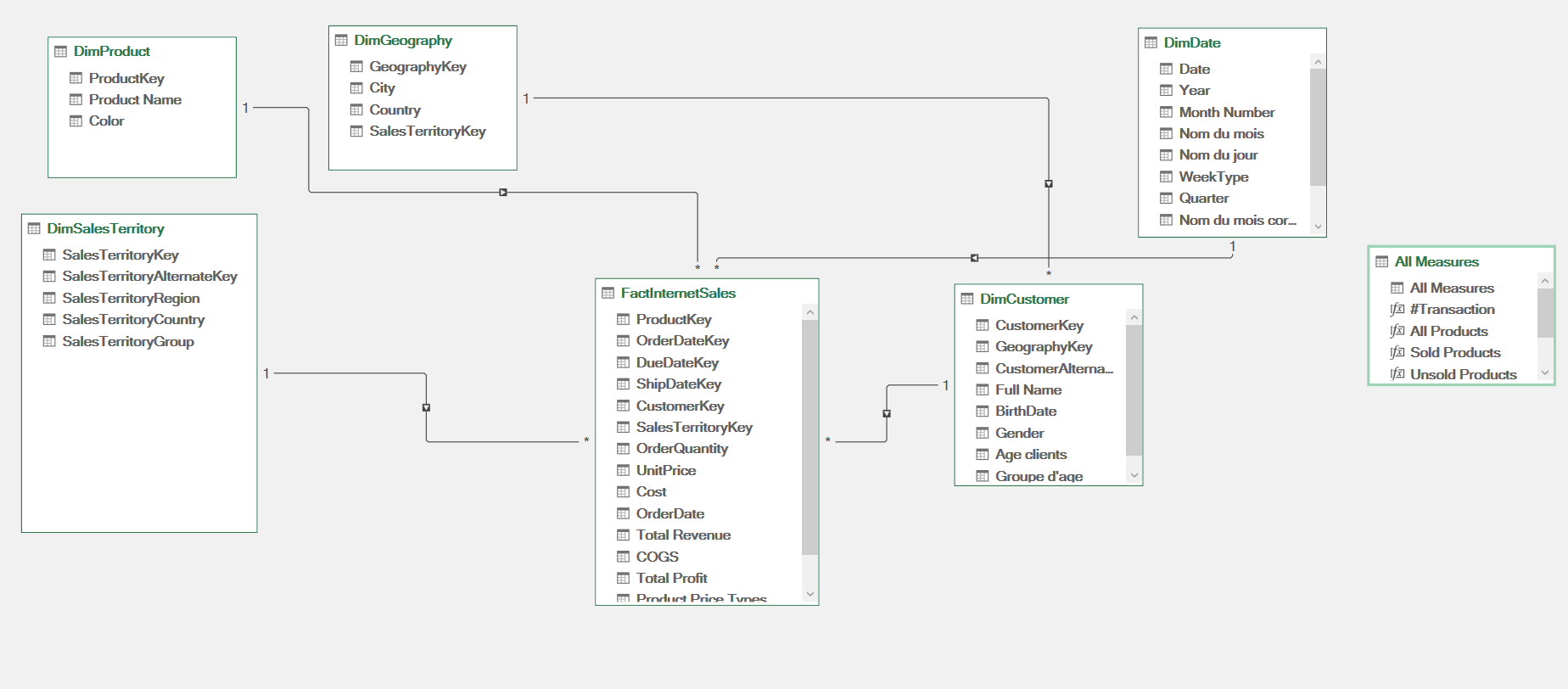Click the column icon beside Total Revenue
Viewport: 1568px width, 689px height.
[623, 535]
